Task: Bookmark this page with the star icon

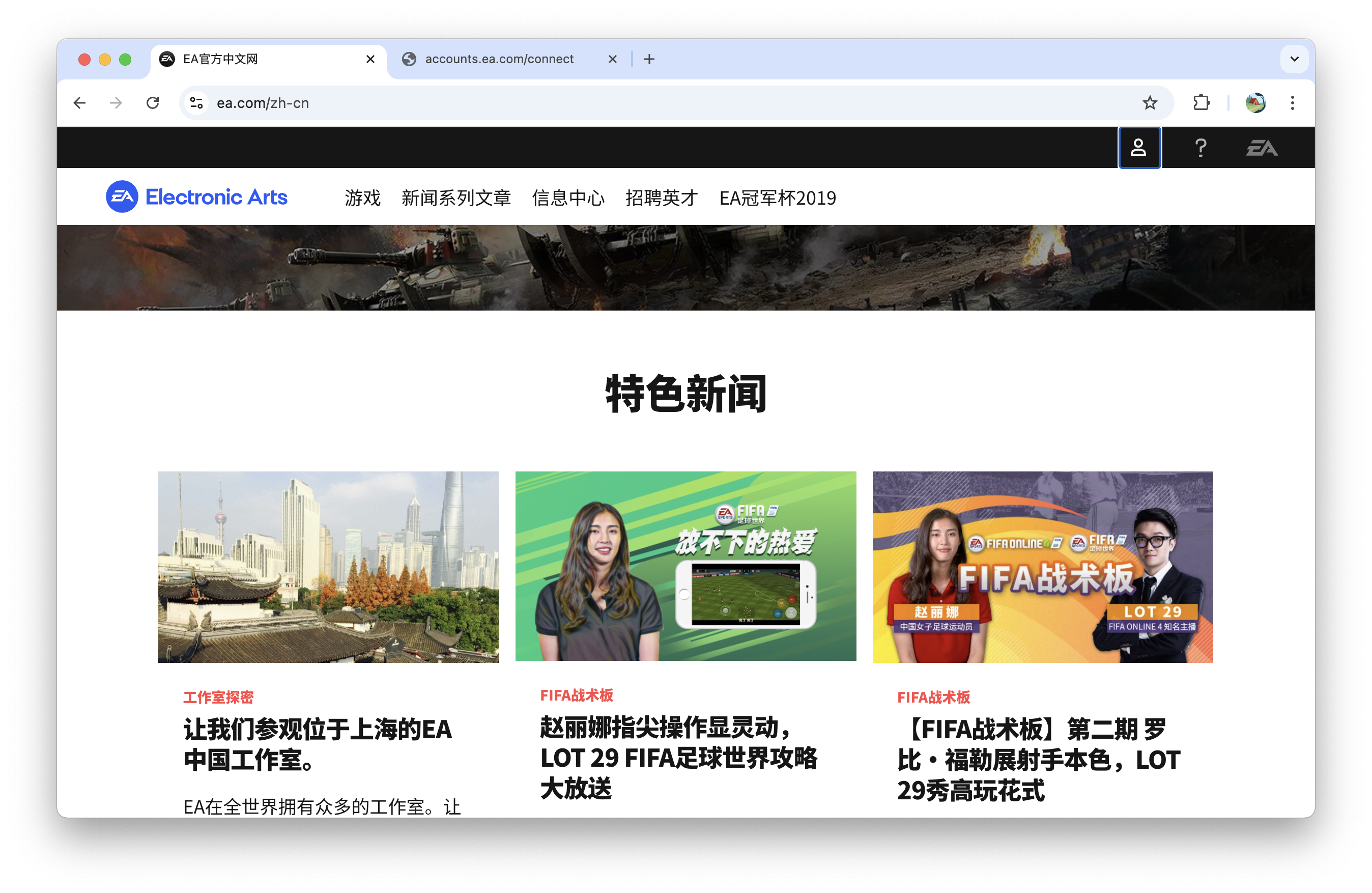Action: (1150, 103)
